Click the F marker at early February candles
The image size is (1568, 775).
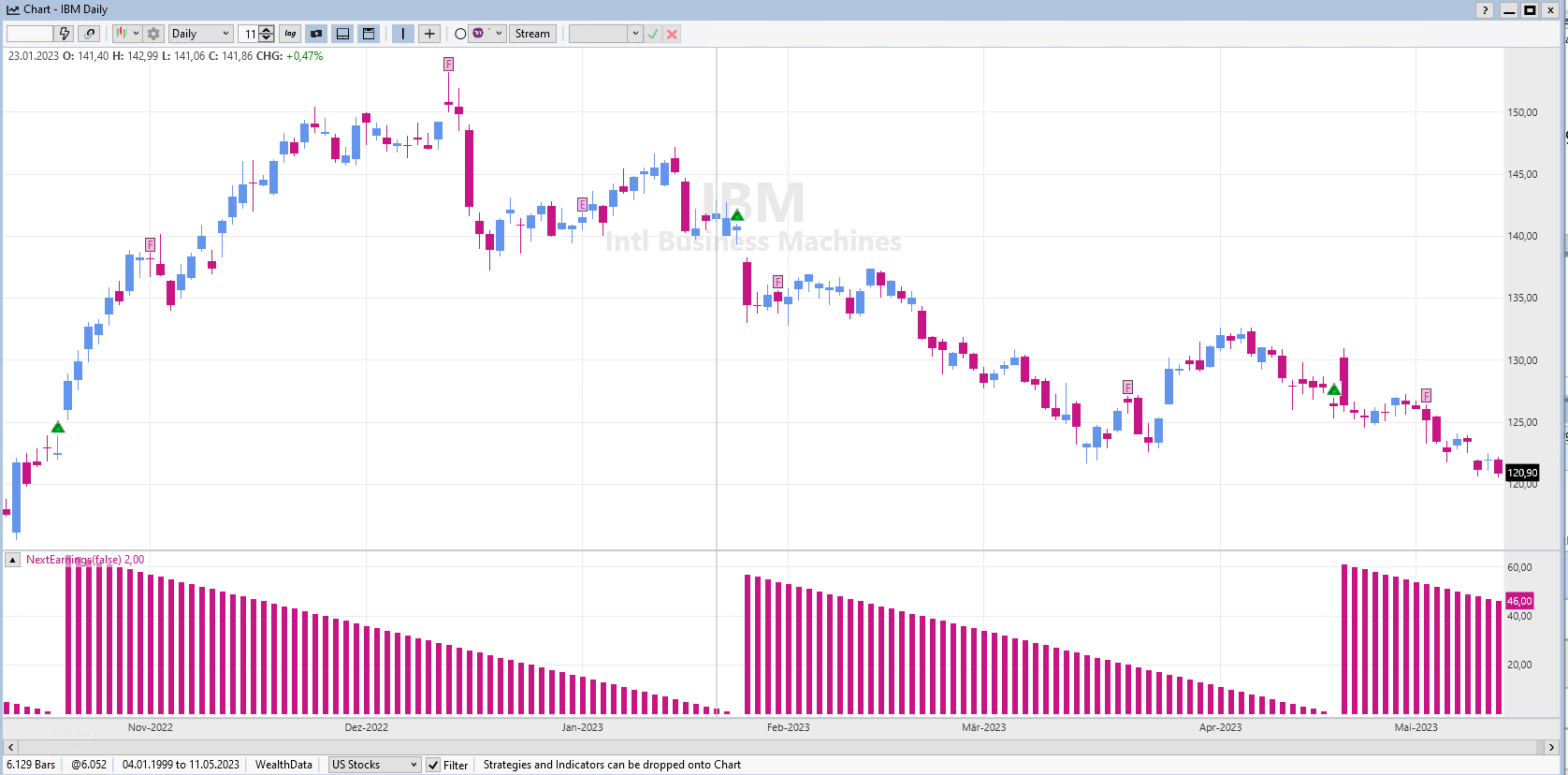(777, 282)
